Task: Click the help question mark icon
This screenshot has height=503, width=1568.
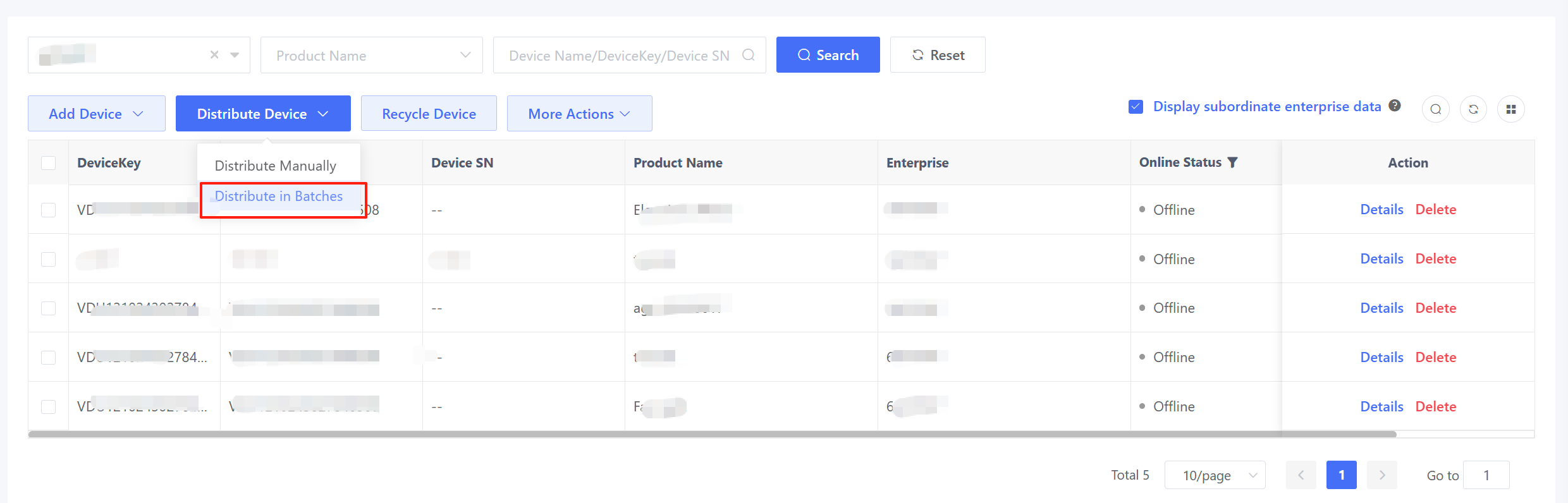Action: click(1395, 106)
